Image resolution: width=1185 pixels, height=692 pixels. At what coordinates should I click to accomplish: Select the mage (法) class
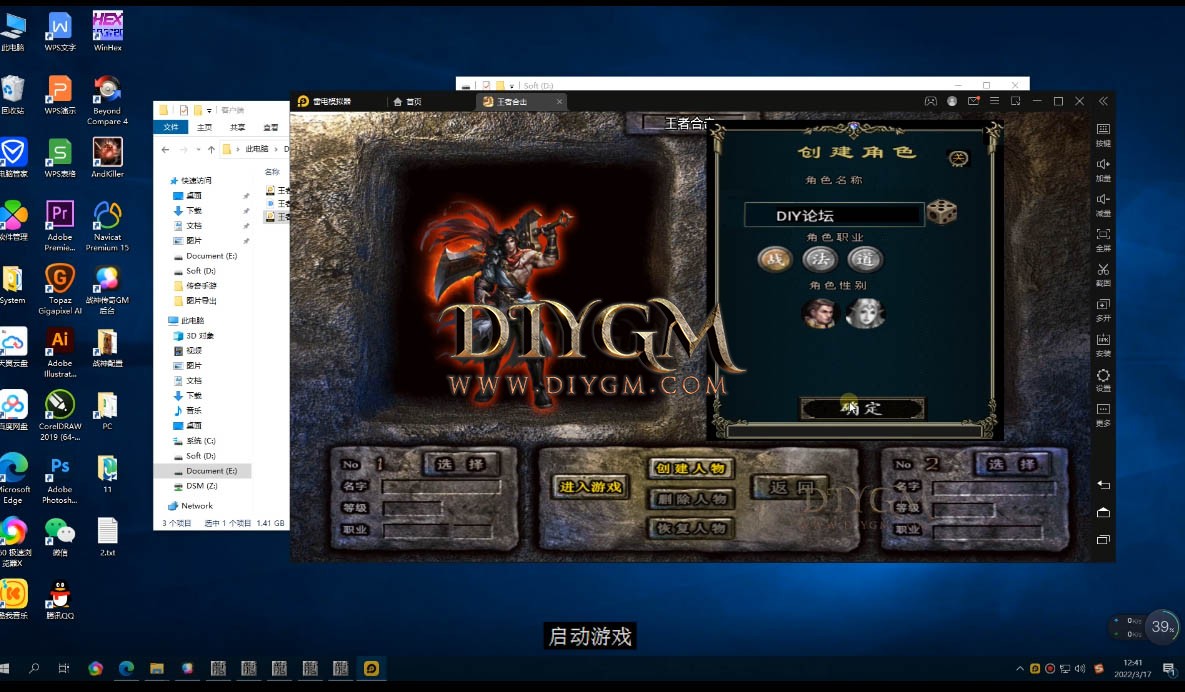pyautogui.click(x=820, y=259)
